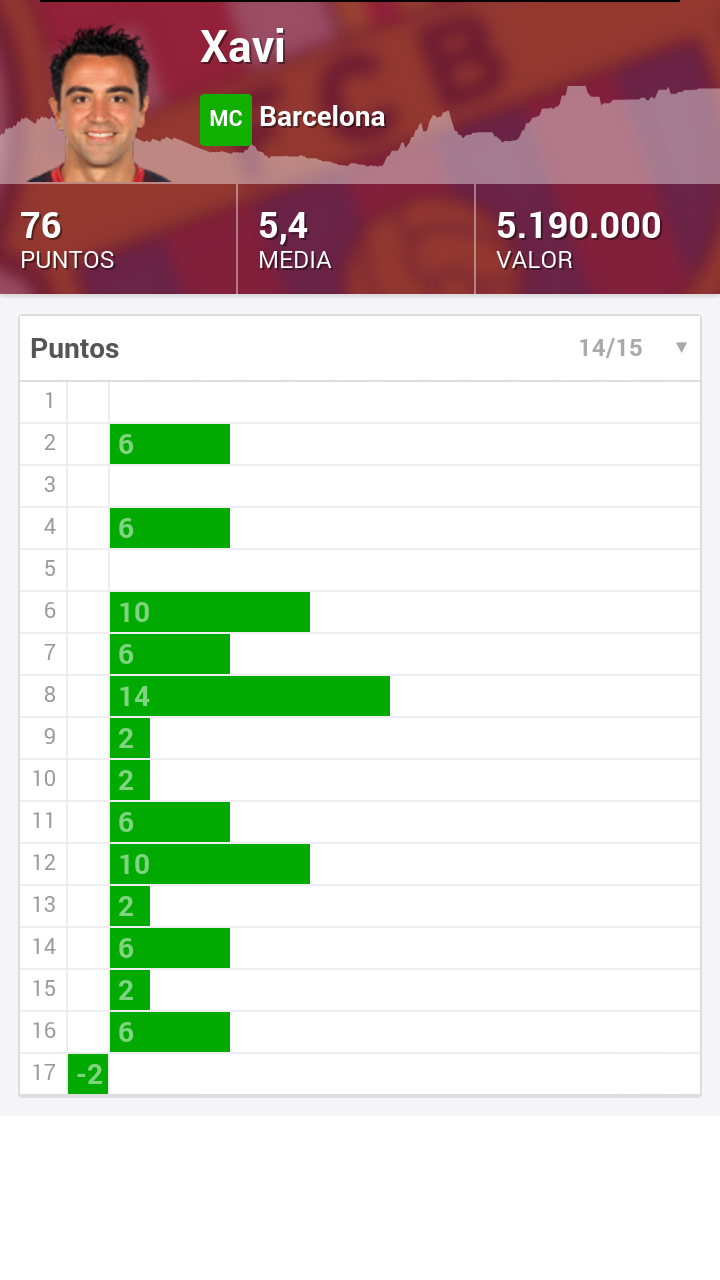
Task: Tap the Xavi player name title
Action: click(x=242, y=47)
